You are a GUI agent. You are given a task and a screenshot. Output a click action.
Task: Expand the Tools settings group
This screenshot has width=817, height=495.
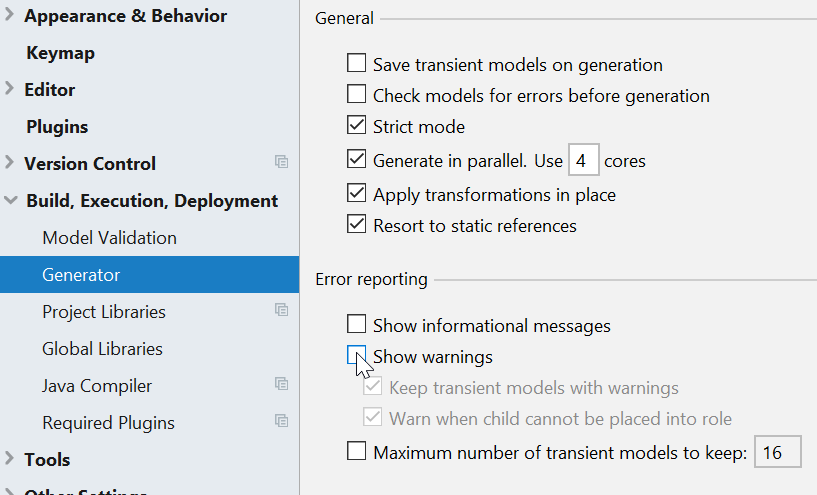(x=10, y=459)
